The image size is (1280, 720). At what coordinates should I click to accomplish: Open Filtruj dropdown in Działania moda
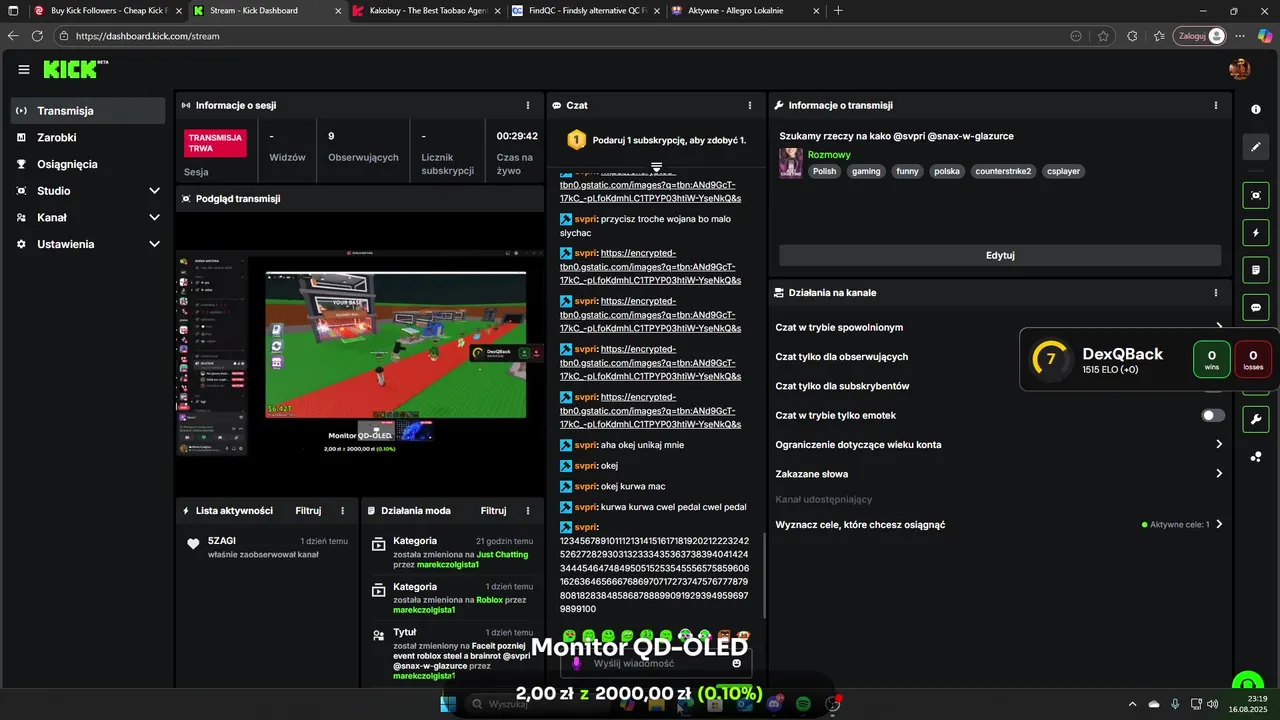pyautogui.click(x=493, y=510)
